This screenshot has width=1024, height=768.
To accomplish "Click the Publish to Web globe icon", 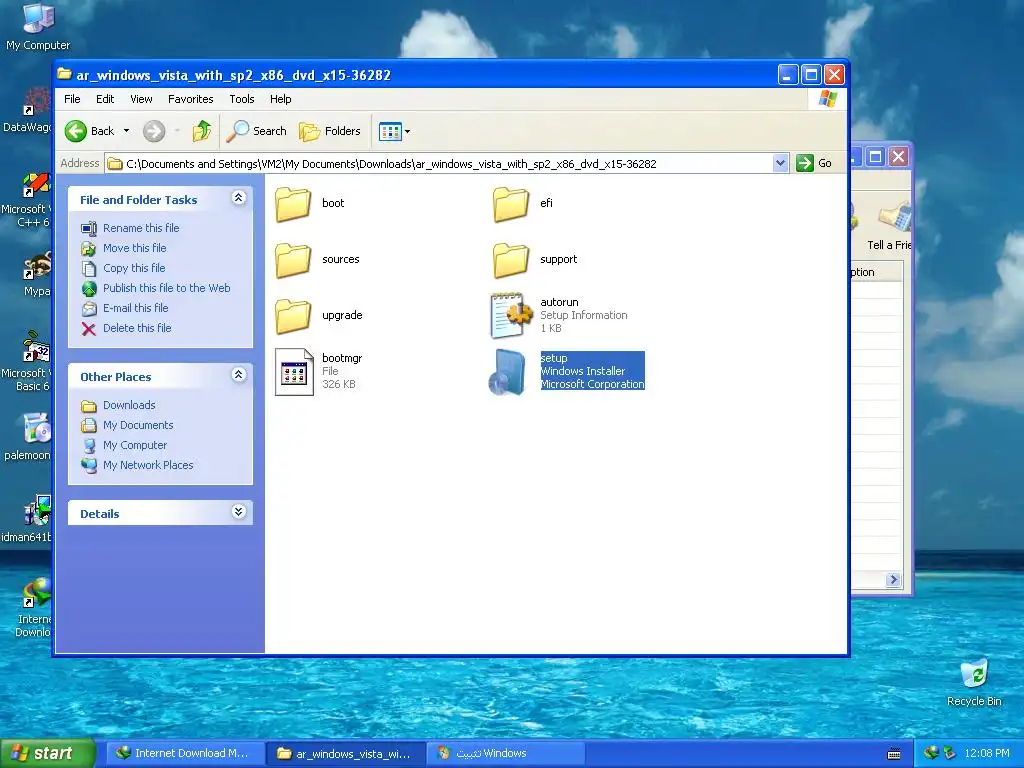I will pos(89,288).
